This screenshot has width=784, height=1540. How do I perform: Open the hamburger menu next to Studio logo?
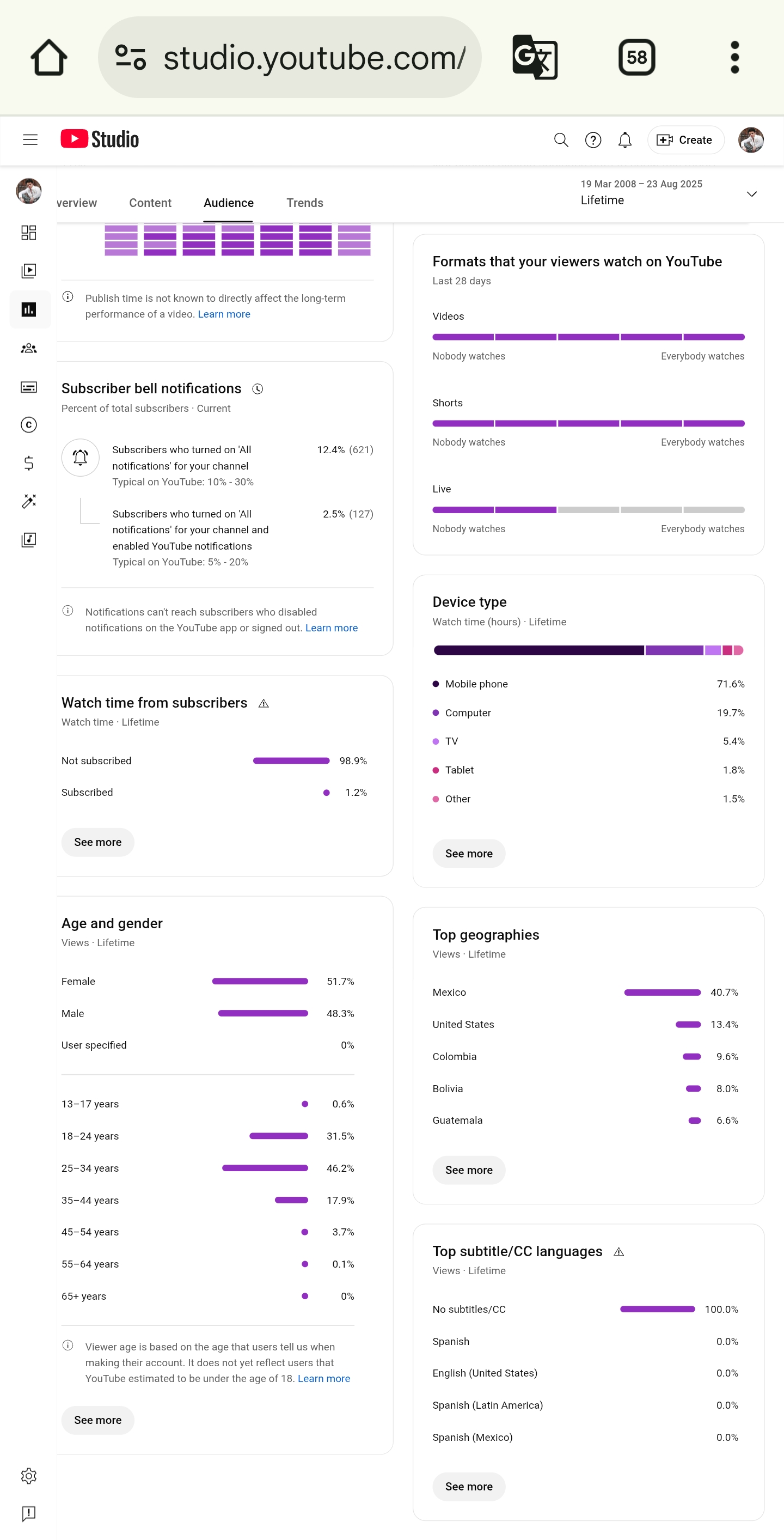click(x=30, y=140)
